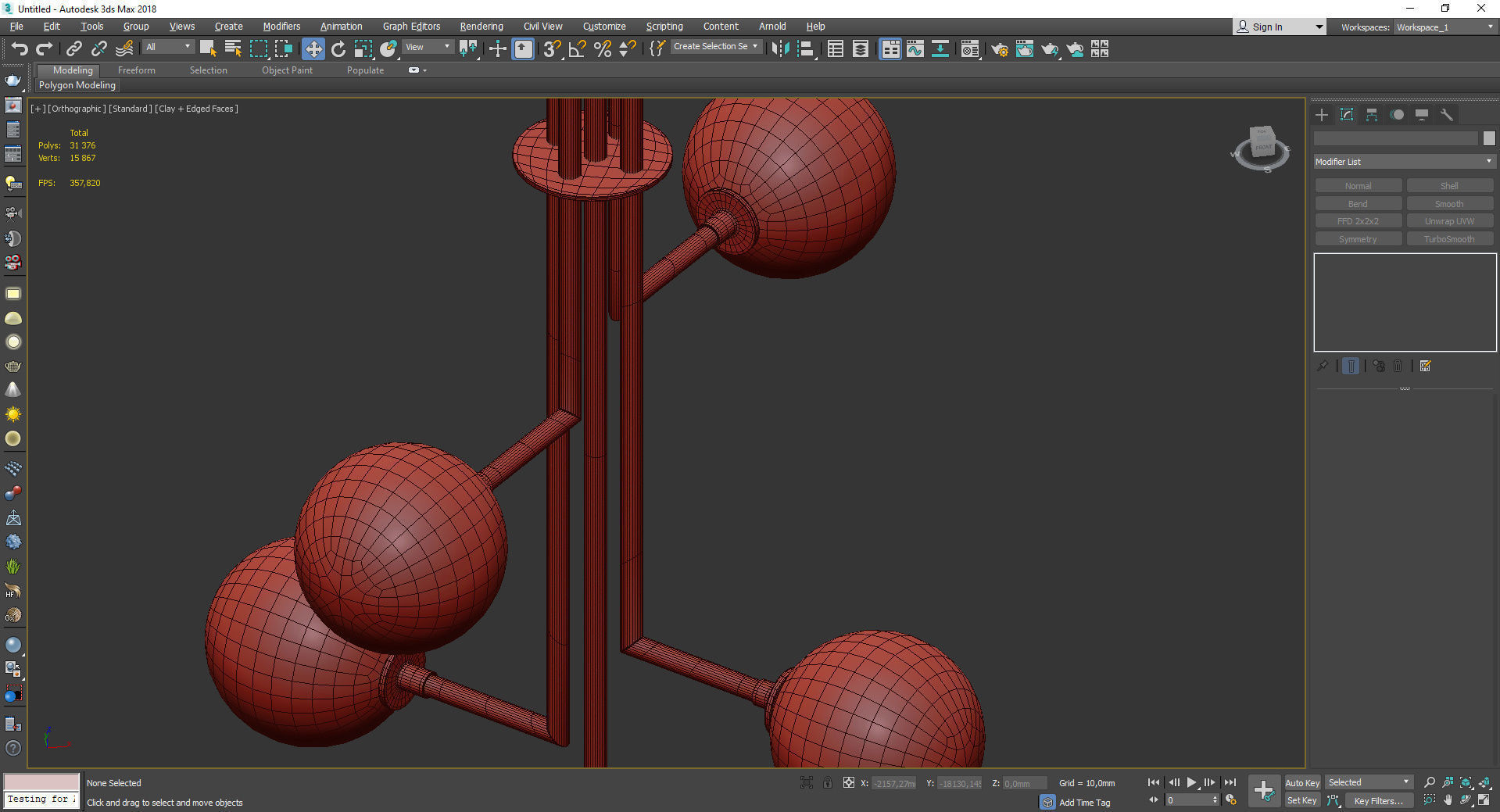1500x812 pixels.
Task: Go to the start frame
Action: click(1154, 782)
